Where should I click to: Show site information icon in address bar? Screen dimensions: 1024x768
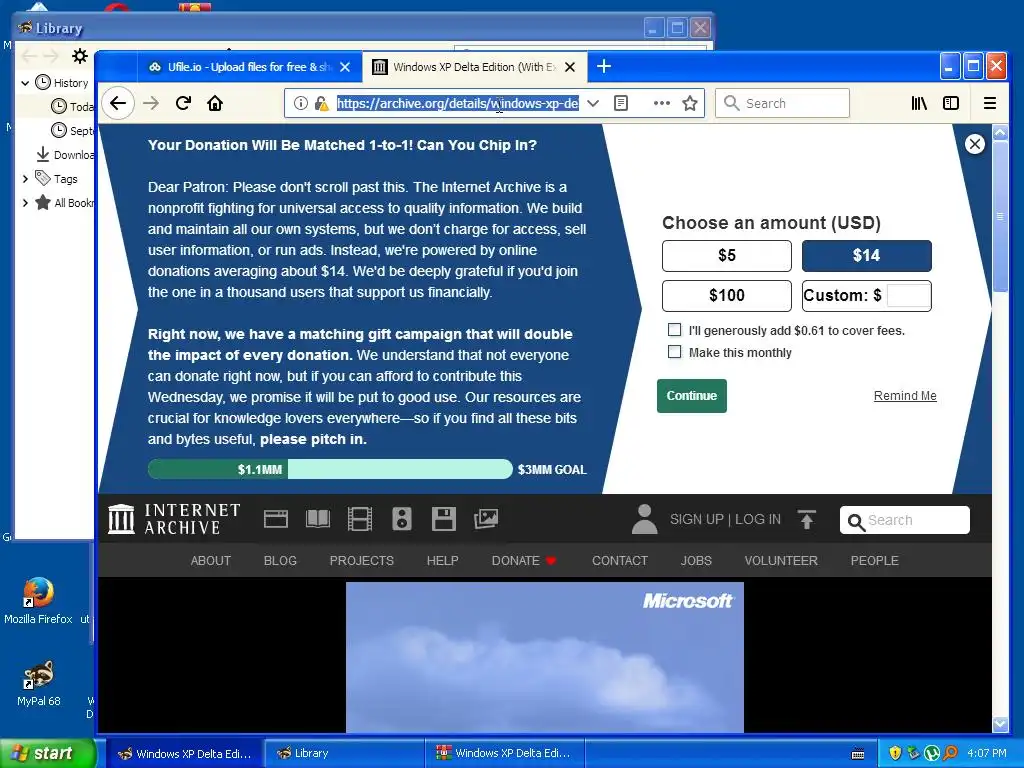click(300, 103)
